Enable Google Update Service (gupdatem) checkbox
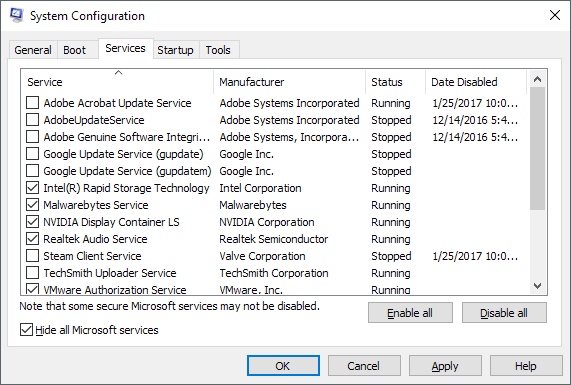 pyautogui.click(x=32, y=171)
